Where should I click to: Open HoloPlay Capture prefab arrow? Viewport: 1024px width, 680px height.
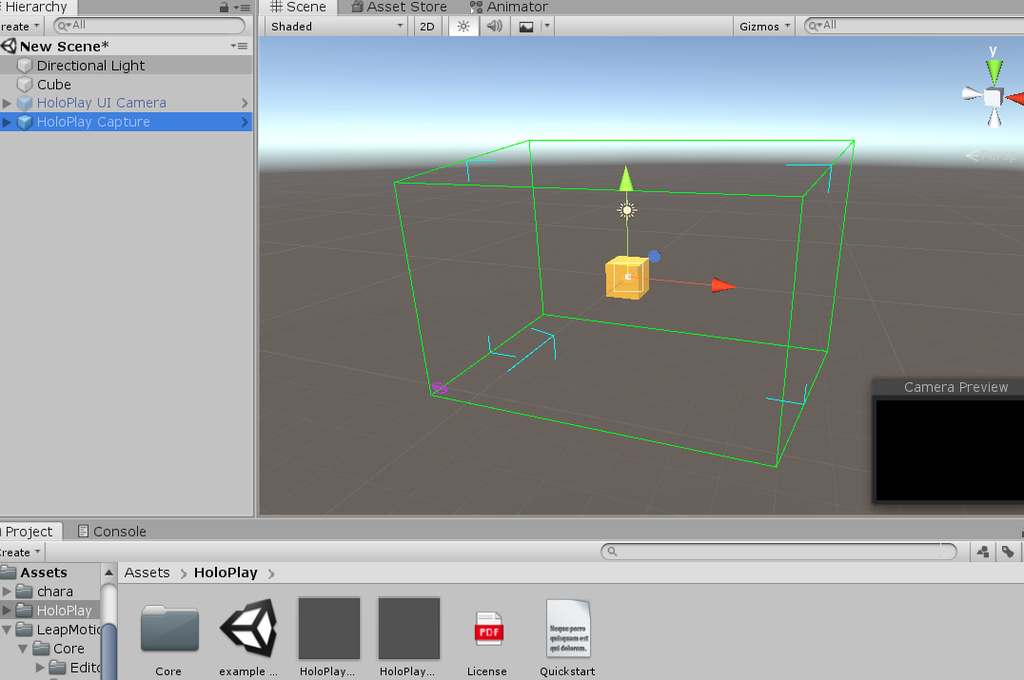[x=245, y=122]
